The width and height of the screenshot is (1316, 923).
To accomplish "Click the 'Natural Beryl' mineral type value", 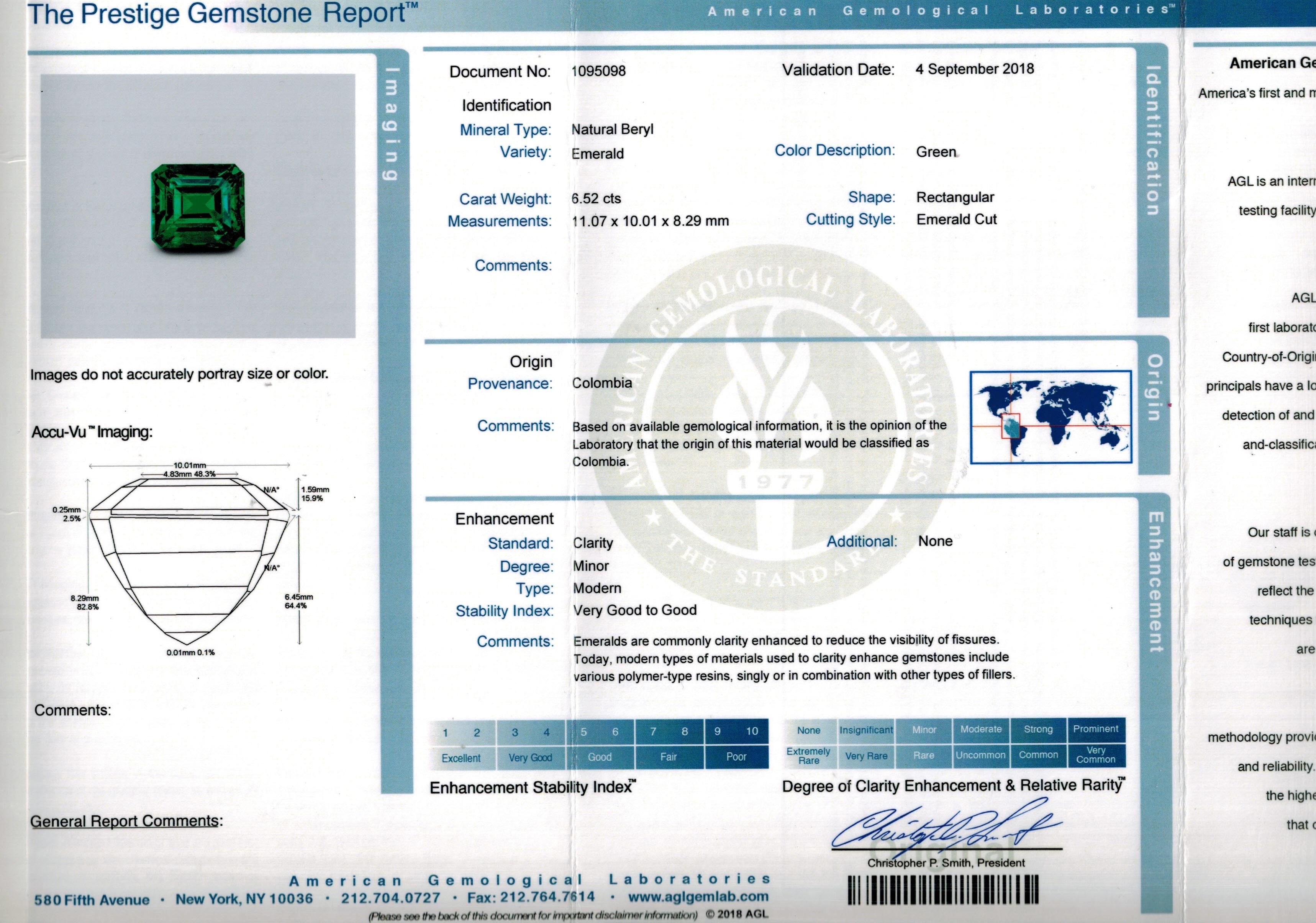I will coord(612,130).
